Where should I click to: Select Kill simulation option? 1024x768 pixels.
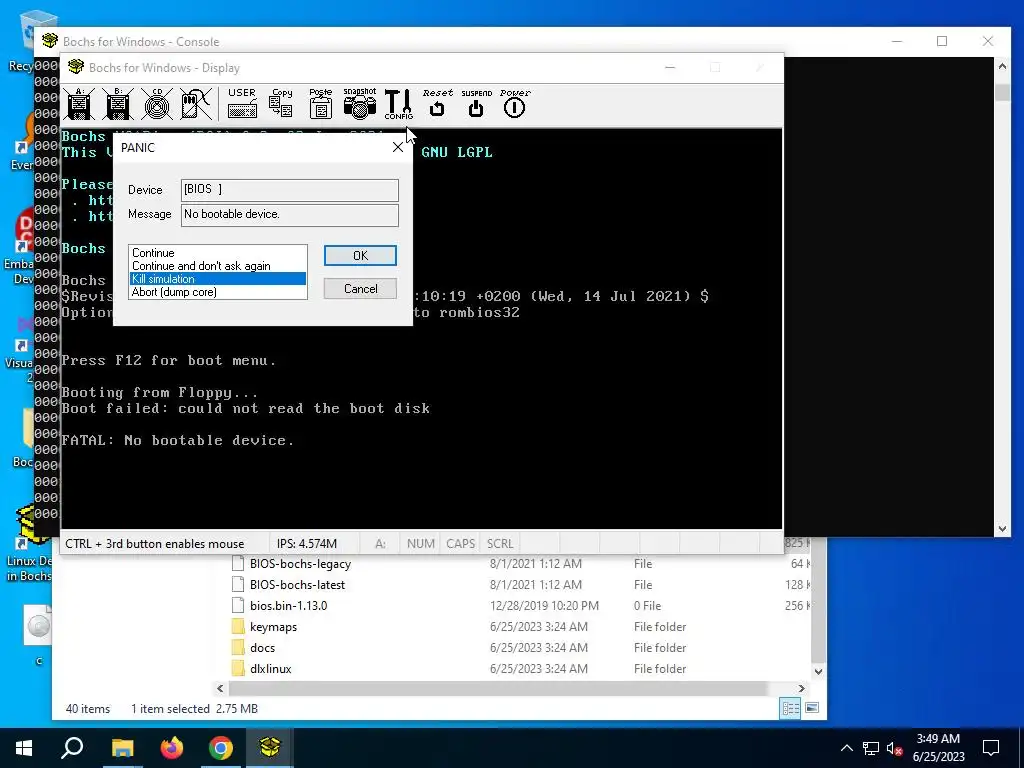(218, 279)
